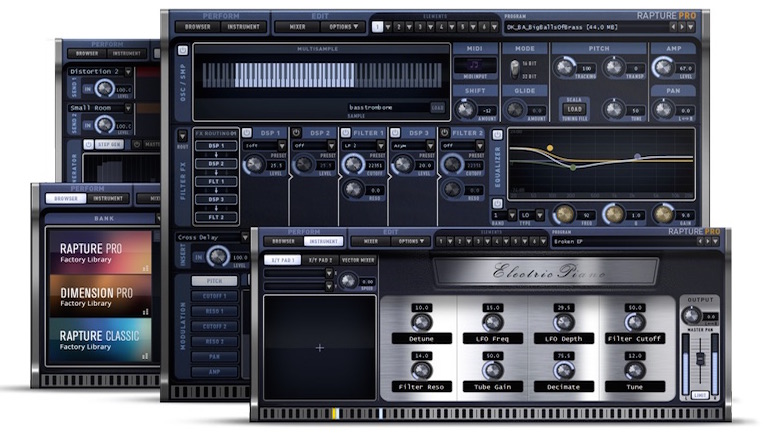Click the Amp Level knob
Screen dimensions: 770x434
pyautogui.click(x=663, y=67)
